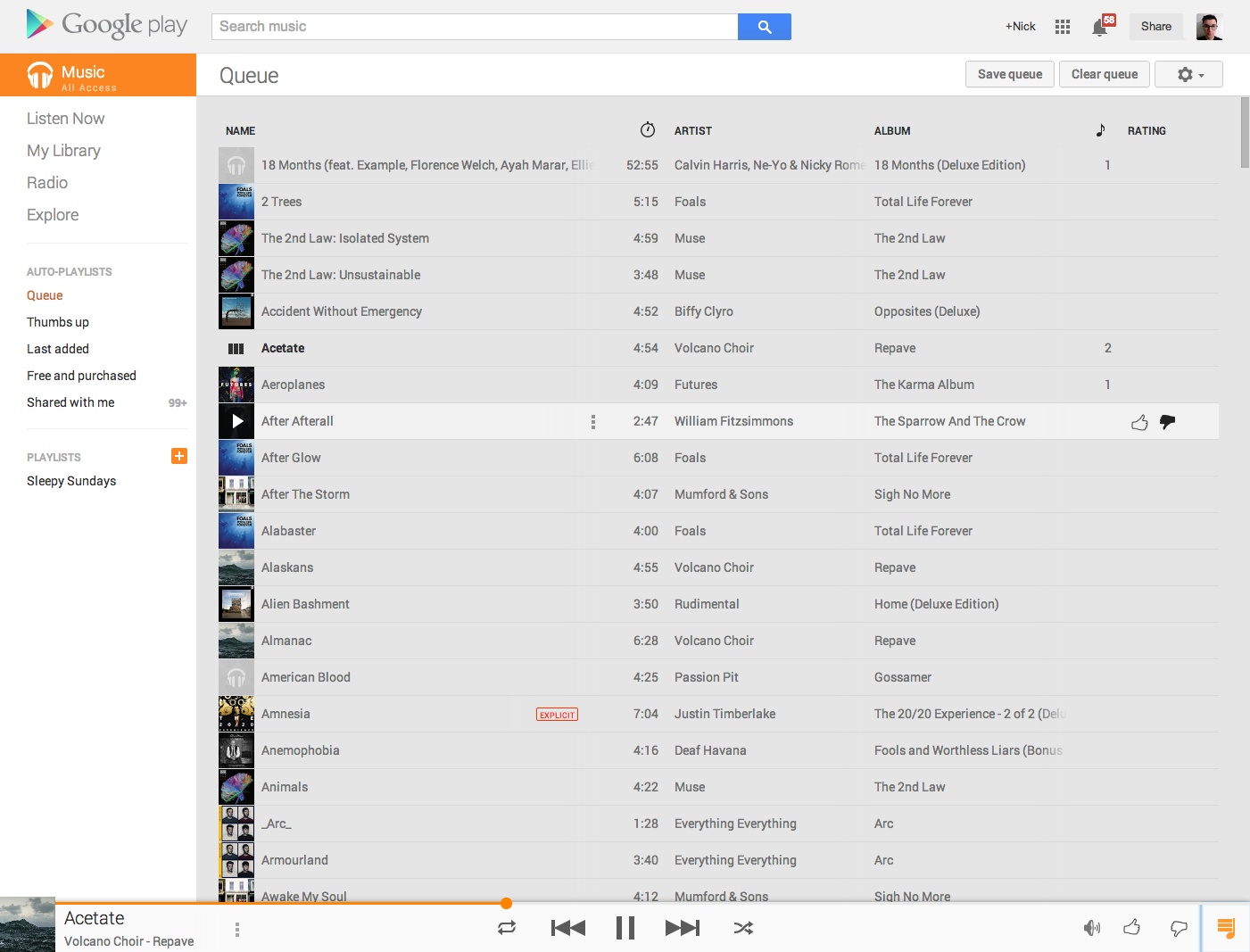Skip to the previous track

point(568,928)
